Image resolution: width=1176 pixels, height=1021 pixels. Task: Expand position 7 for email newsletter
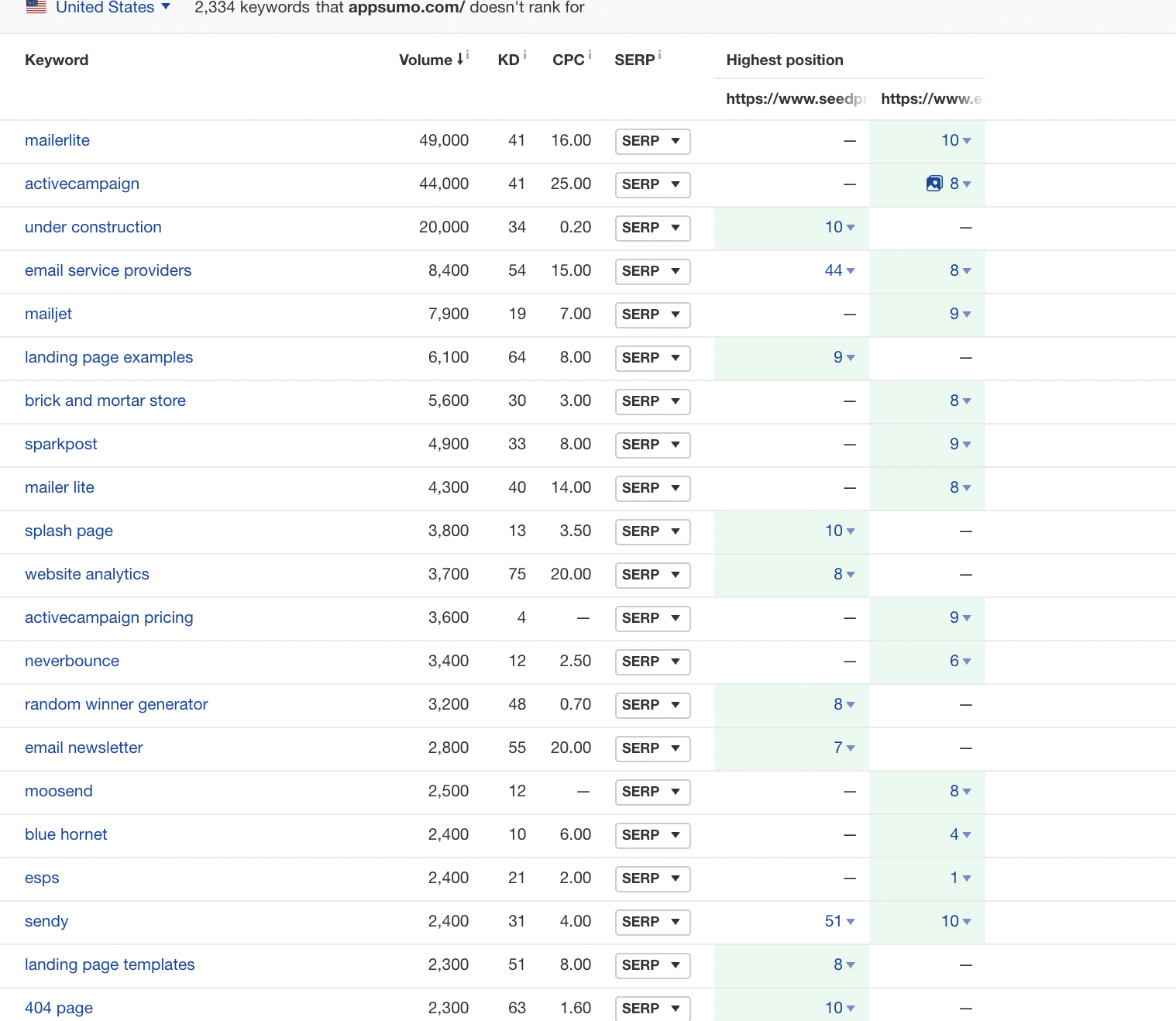pos(844,748)
